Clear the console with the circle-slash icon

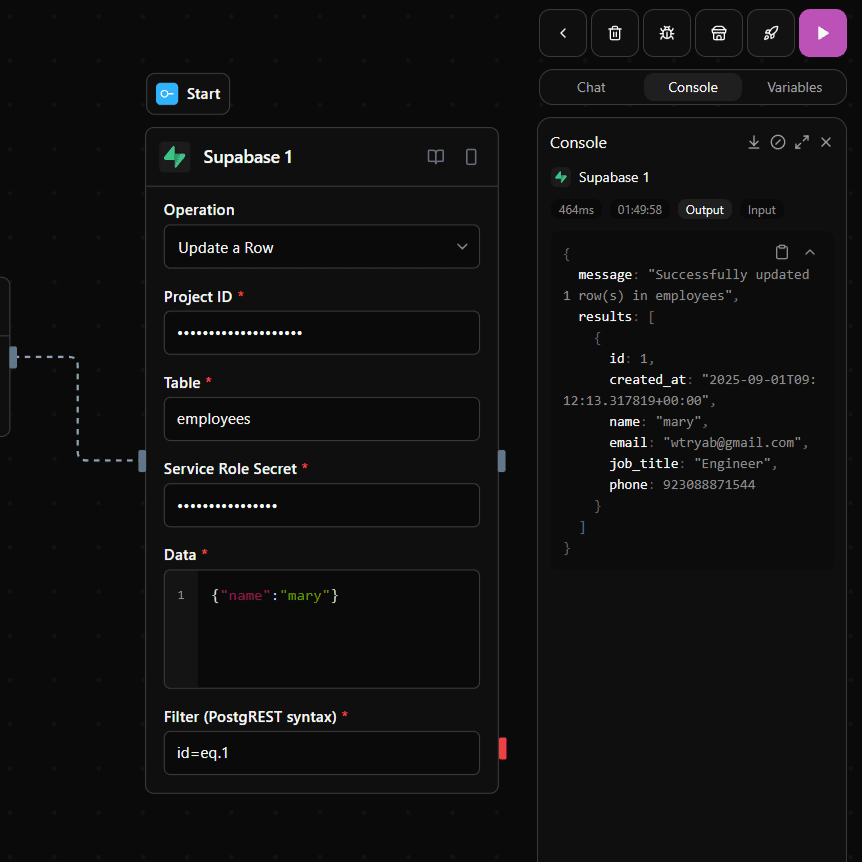point(778,143)
